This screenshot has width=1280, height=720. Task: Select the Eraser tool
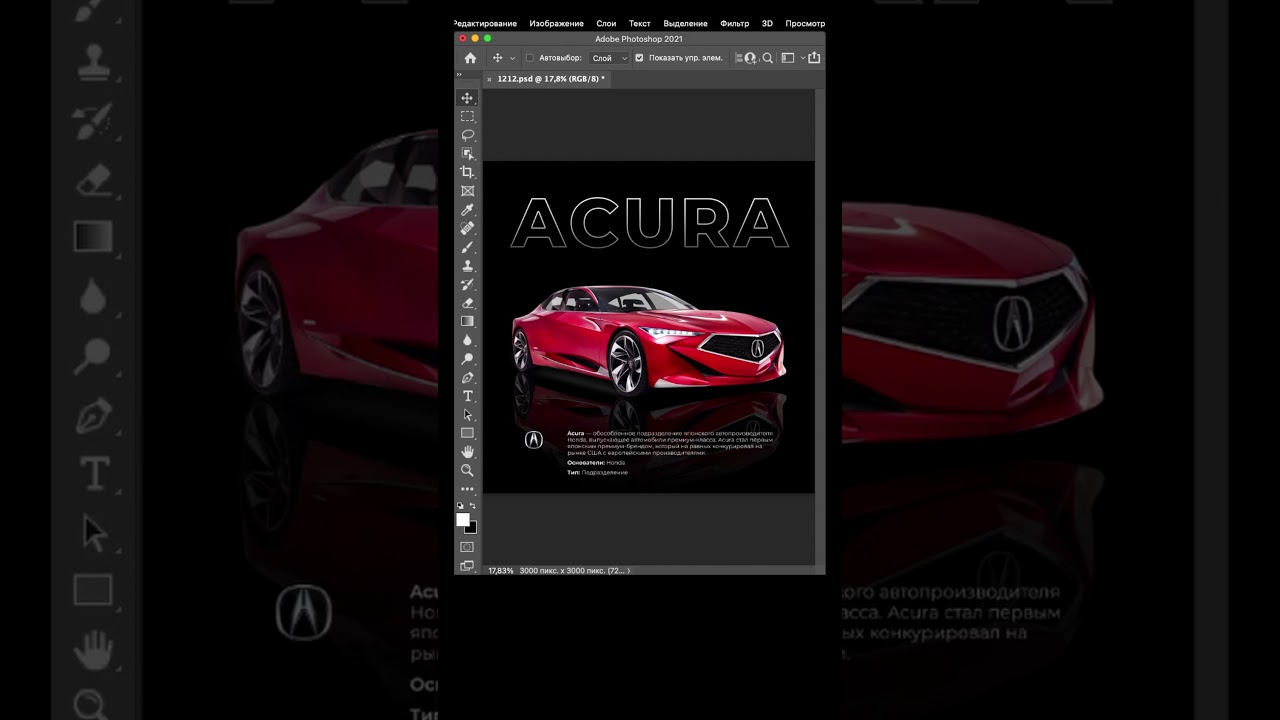[x=467, y=303]
